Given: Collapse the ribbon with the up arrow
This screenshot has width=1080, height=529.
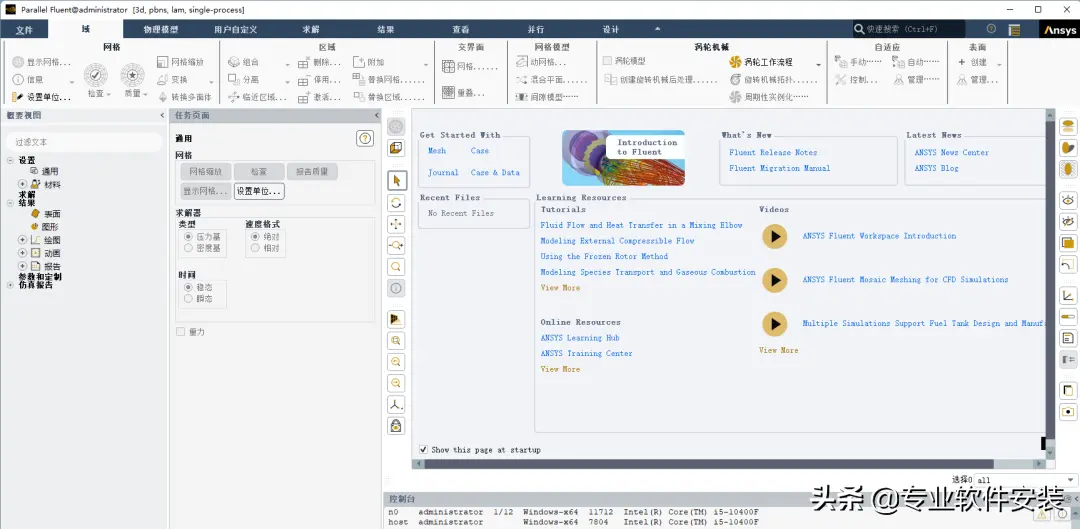Looking at the screenshot, I should (x=657, y=29).
